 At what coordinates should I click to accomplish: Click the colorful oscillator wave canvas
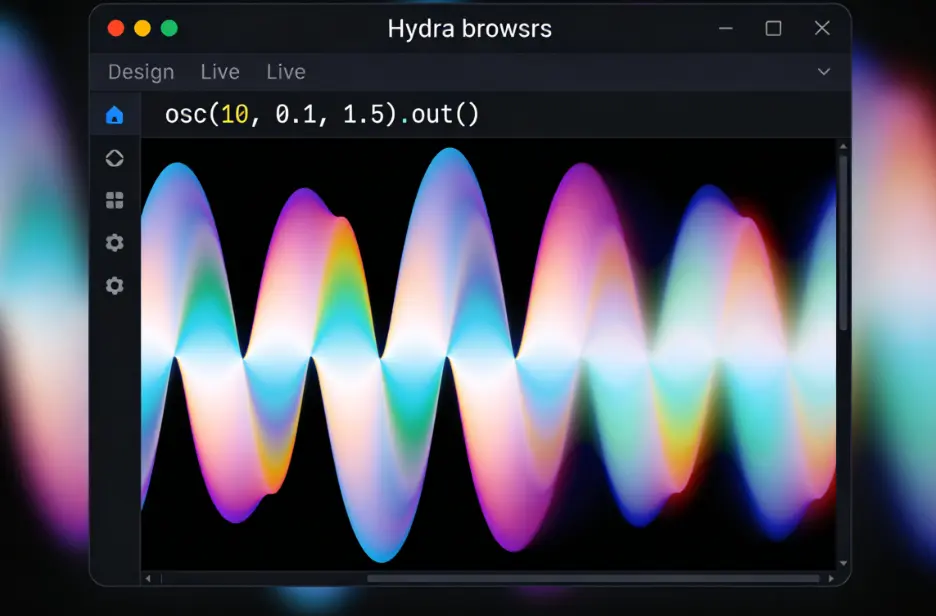488,355
